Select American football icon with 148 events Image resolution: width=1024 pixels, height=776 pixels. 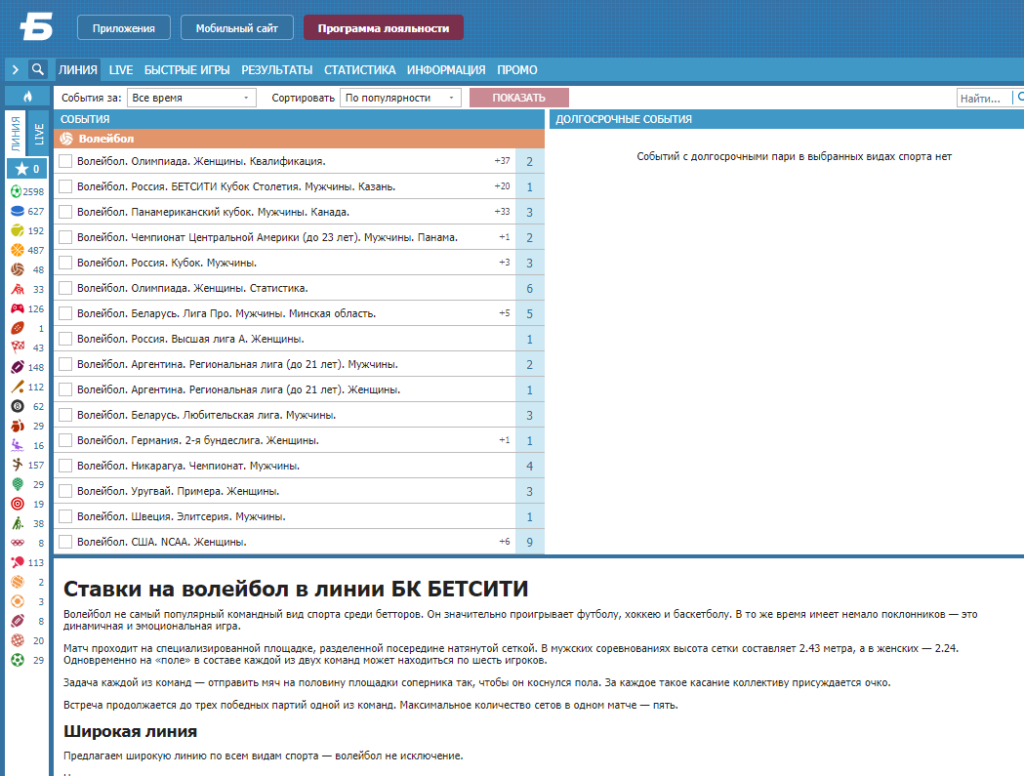(18, 367)
